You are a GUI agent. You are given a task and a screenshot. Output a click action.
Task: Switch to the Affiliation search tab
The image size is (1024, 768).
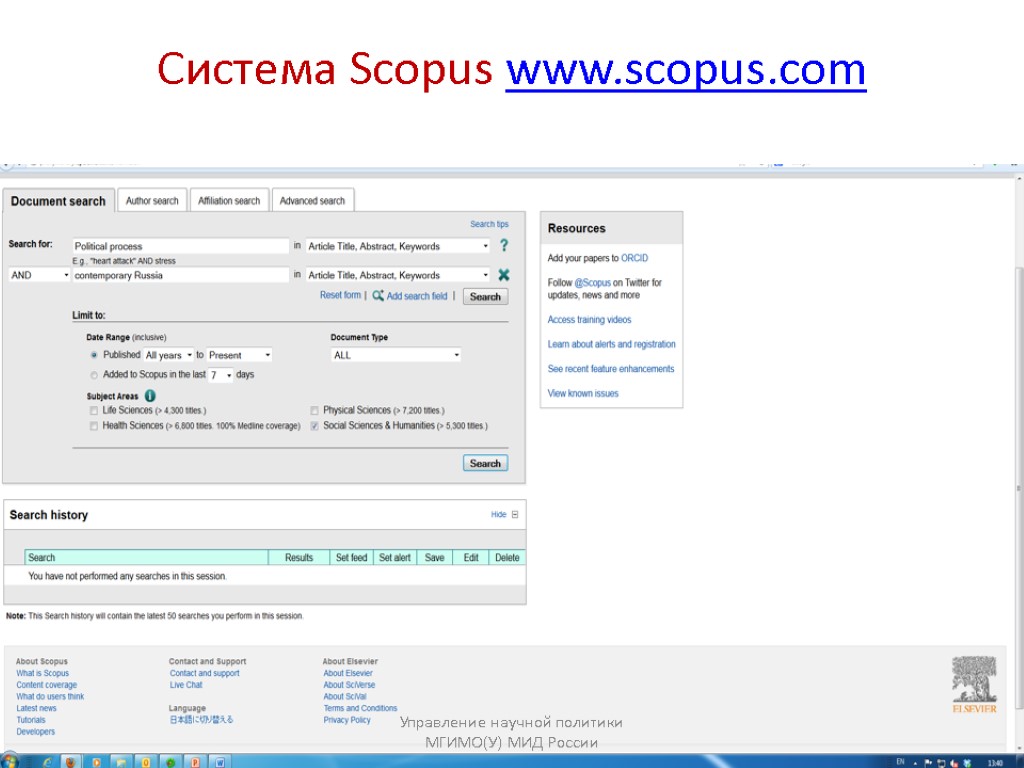click(229, 200)
